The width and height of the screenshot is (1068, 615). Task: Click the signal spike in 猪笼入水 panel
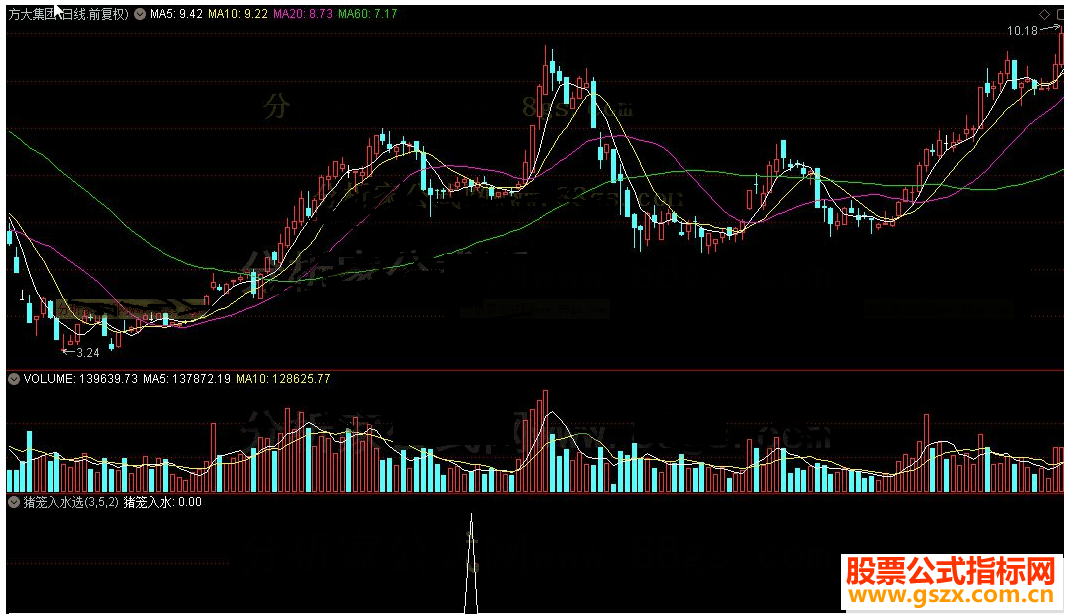click(x=471, y=564)
